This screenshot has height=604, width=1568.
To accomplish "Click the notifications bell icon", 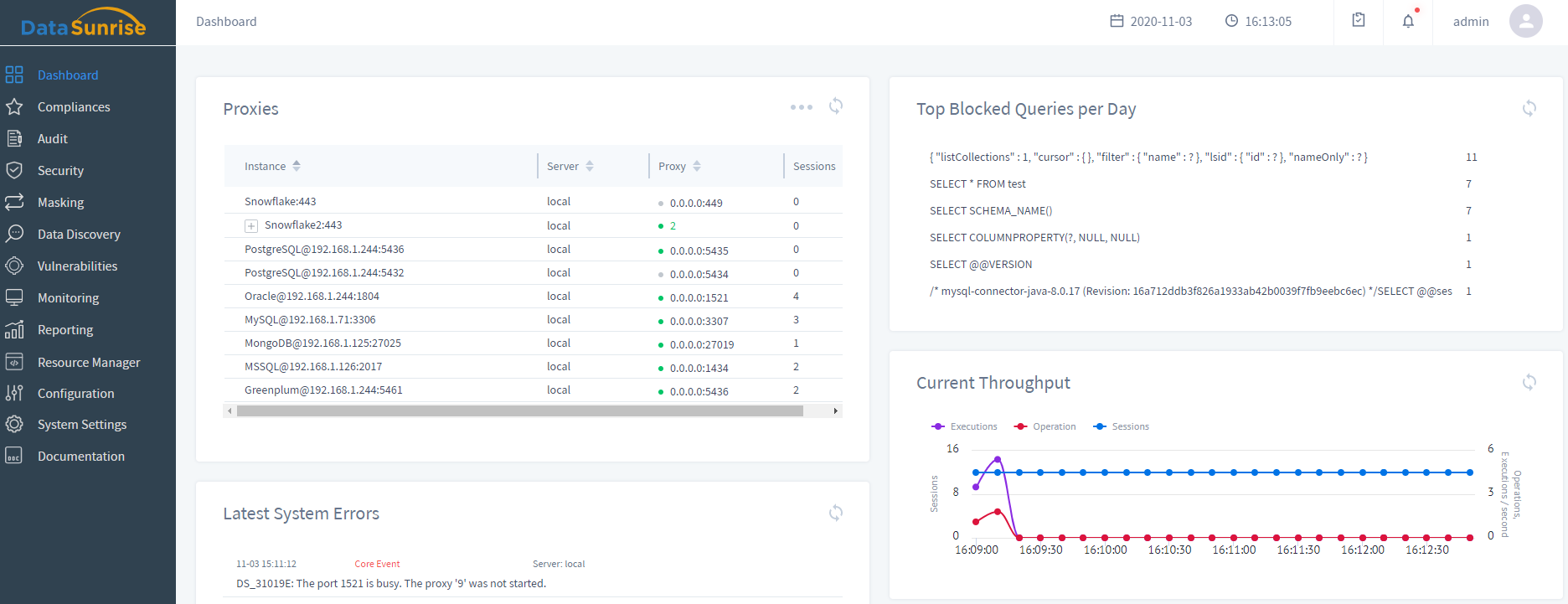I will (x=1408, y=21).
